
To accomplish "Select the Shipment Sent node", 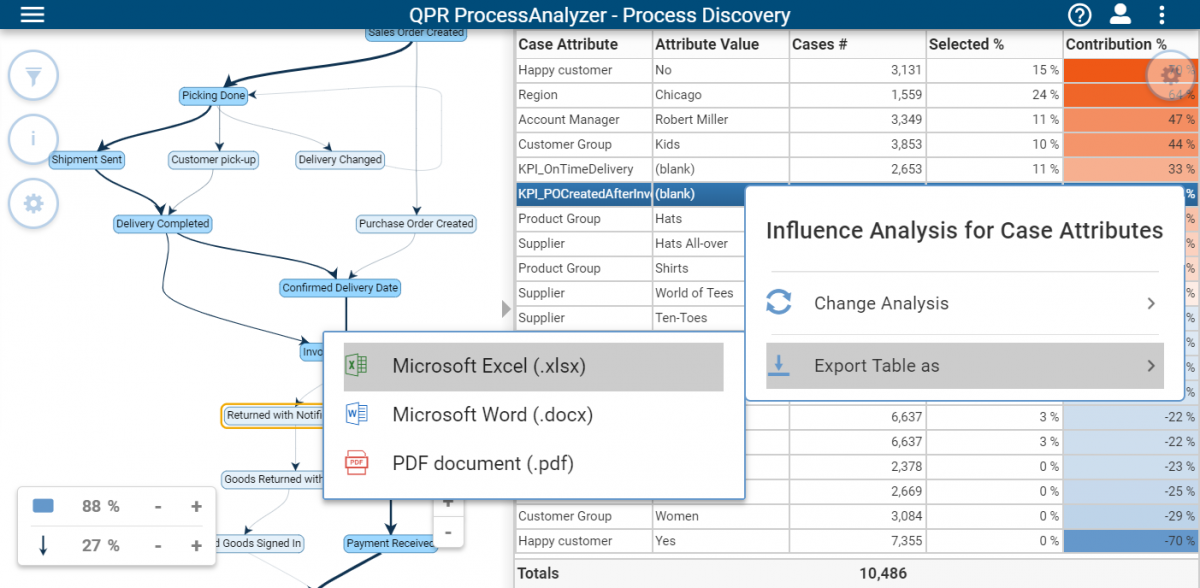I will point(88,160).
